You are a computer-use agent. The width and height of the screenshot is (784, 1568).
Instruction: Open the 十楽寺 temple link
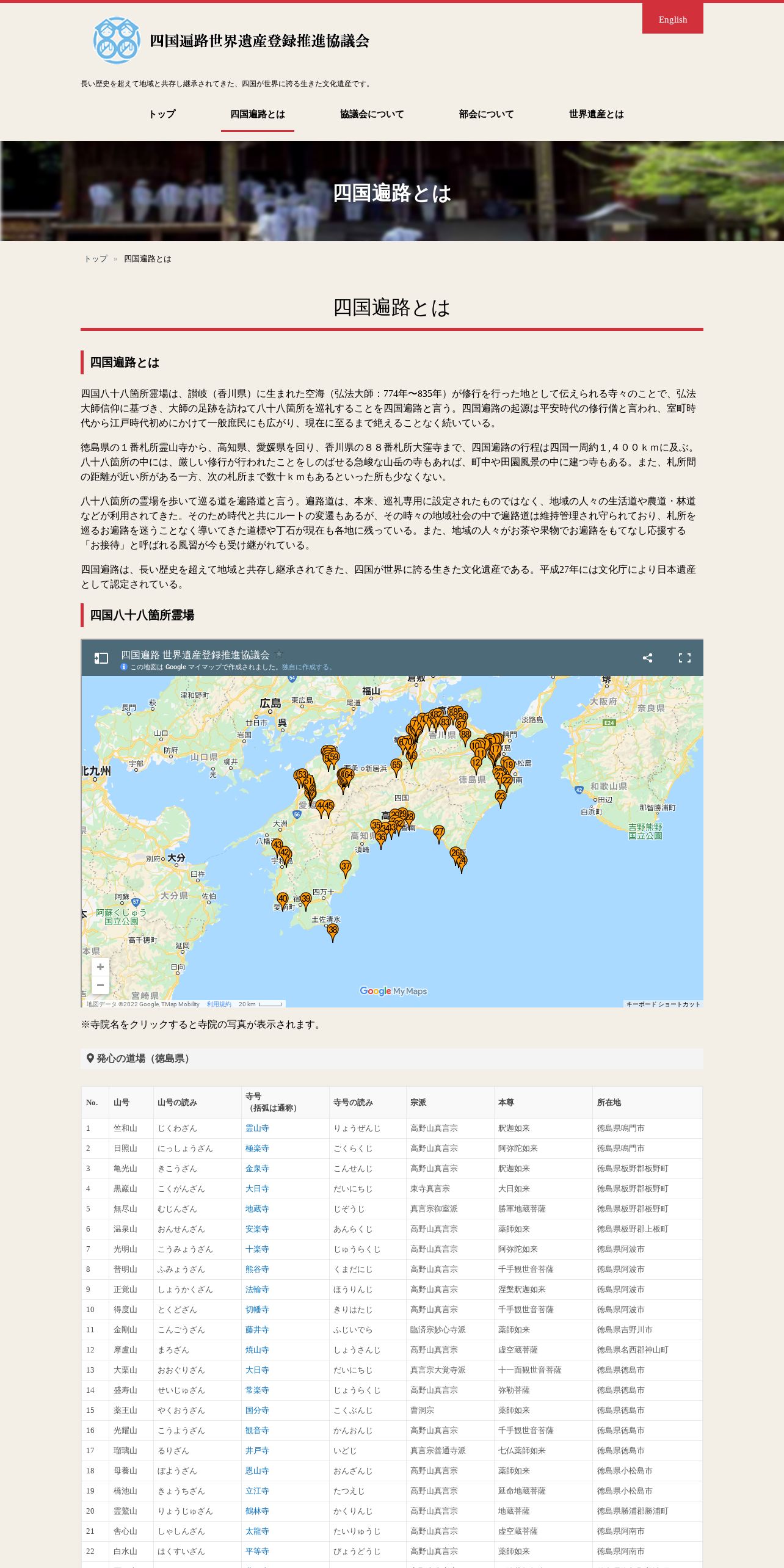pyautogui.click(x=257, y=1249)
